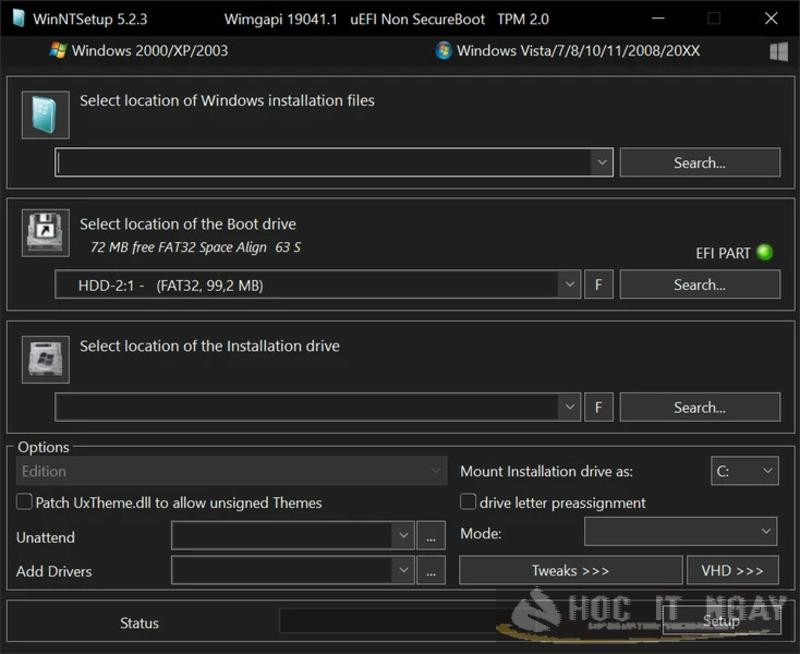Screen dimensions: 800x654
Task: Click the Windows installation files box icon
Action: [x=45, y=115]
